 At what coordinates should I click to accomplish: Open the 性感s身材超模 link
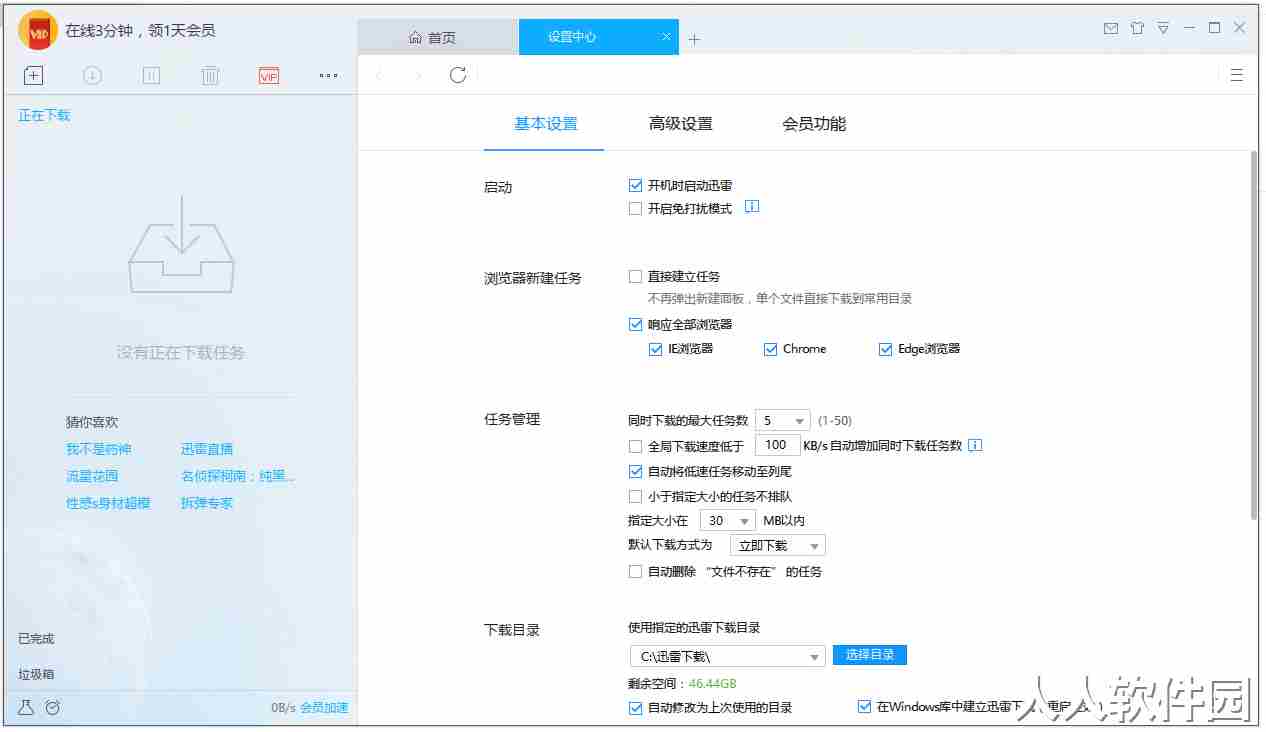(x=108, y=503)
